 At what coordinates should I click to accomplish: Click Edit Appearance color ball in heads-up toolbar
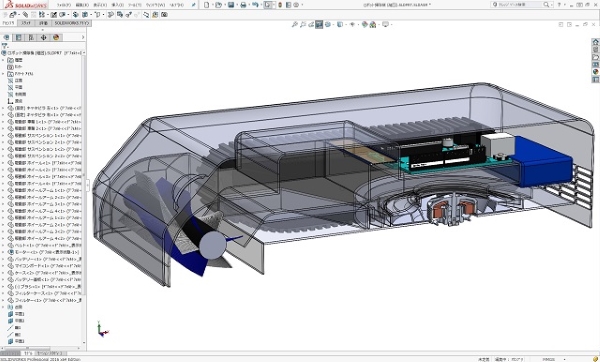coord(364,24)
